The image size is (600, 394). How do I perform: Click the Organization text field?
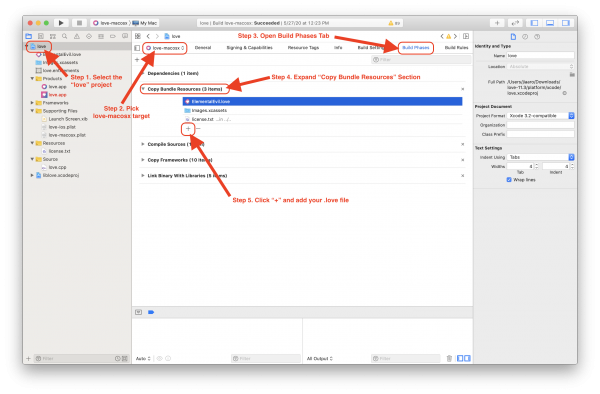click(540, 125)
